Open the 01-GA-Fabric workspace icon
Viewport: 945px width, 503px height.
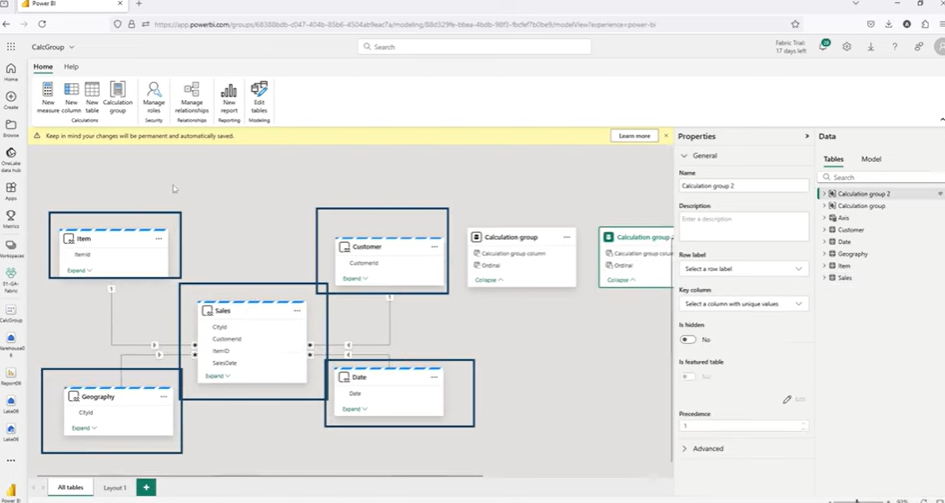point(11,280)
